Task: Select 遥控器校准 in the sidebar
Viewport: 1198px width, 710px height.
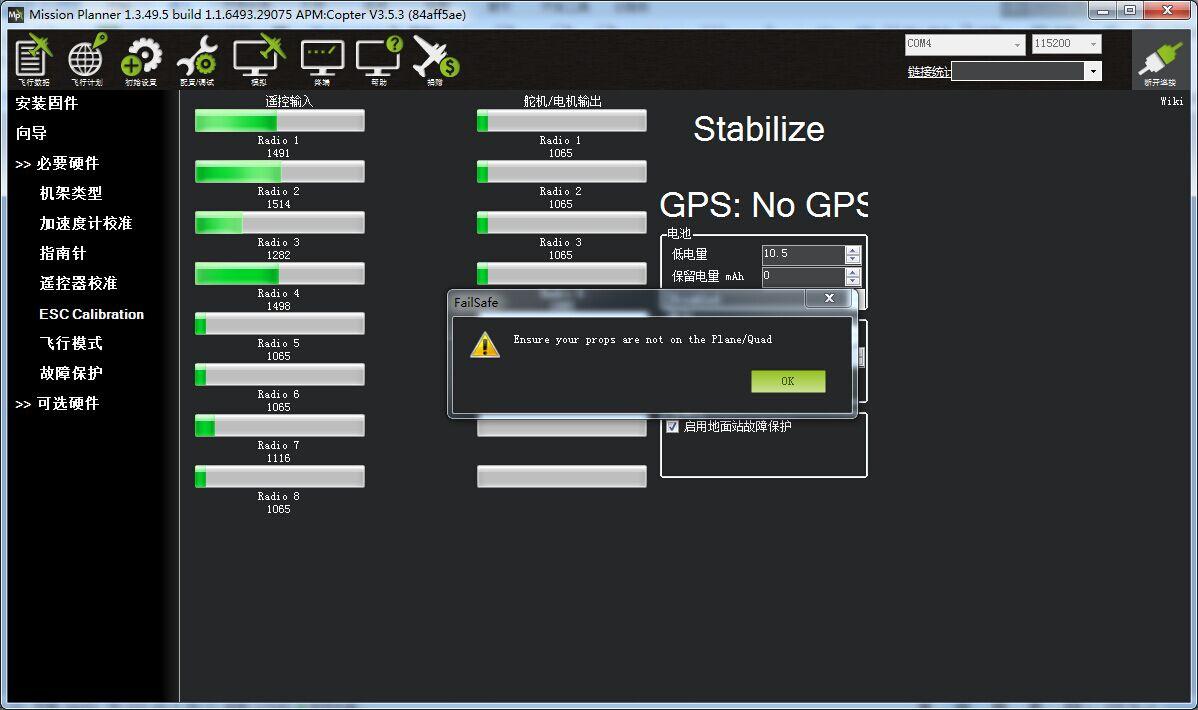Action: 78,284
